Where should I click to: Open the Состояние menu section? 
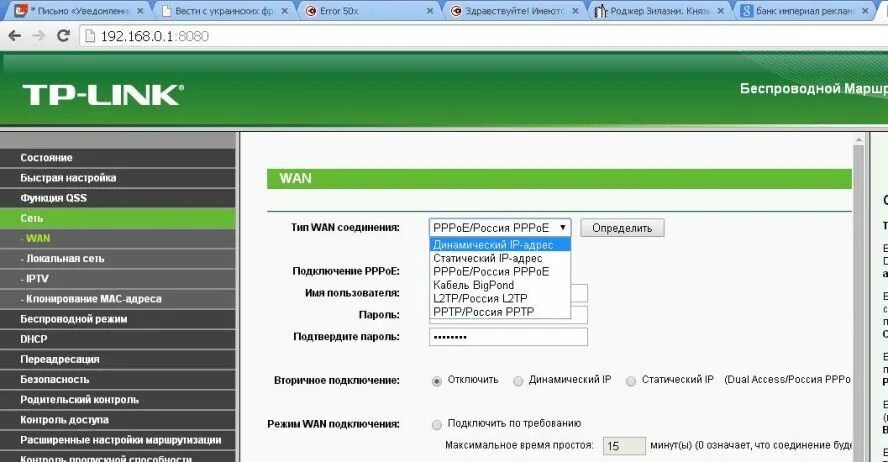point(118,157)
